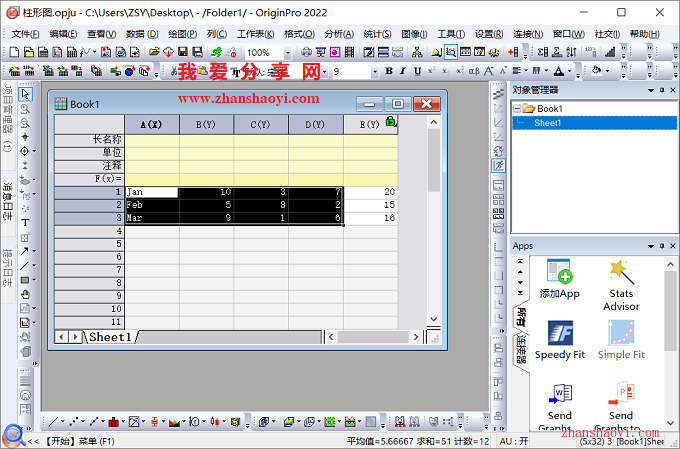Click the Line+Symbol plot icon
This screenshot has width=680, height=449.
coord(94,422)
